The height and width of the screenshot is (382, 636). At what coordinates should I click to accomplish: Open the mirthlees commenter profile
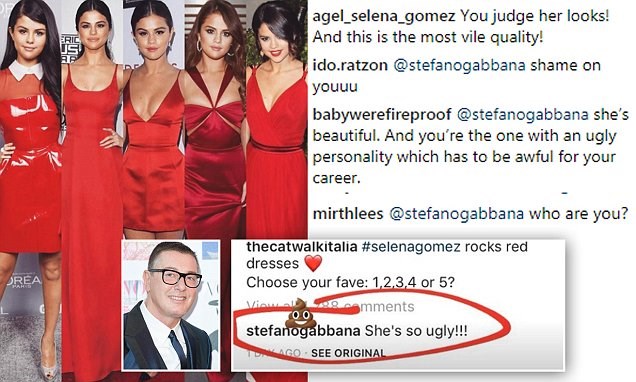click(348, 213)
